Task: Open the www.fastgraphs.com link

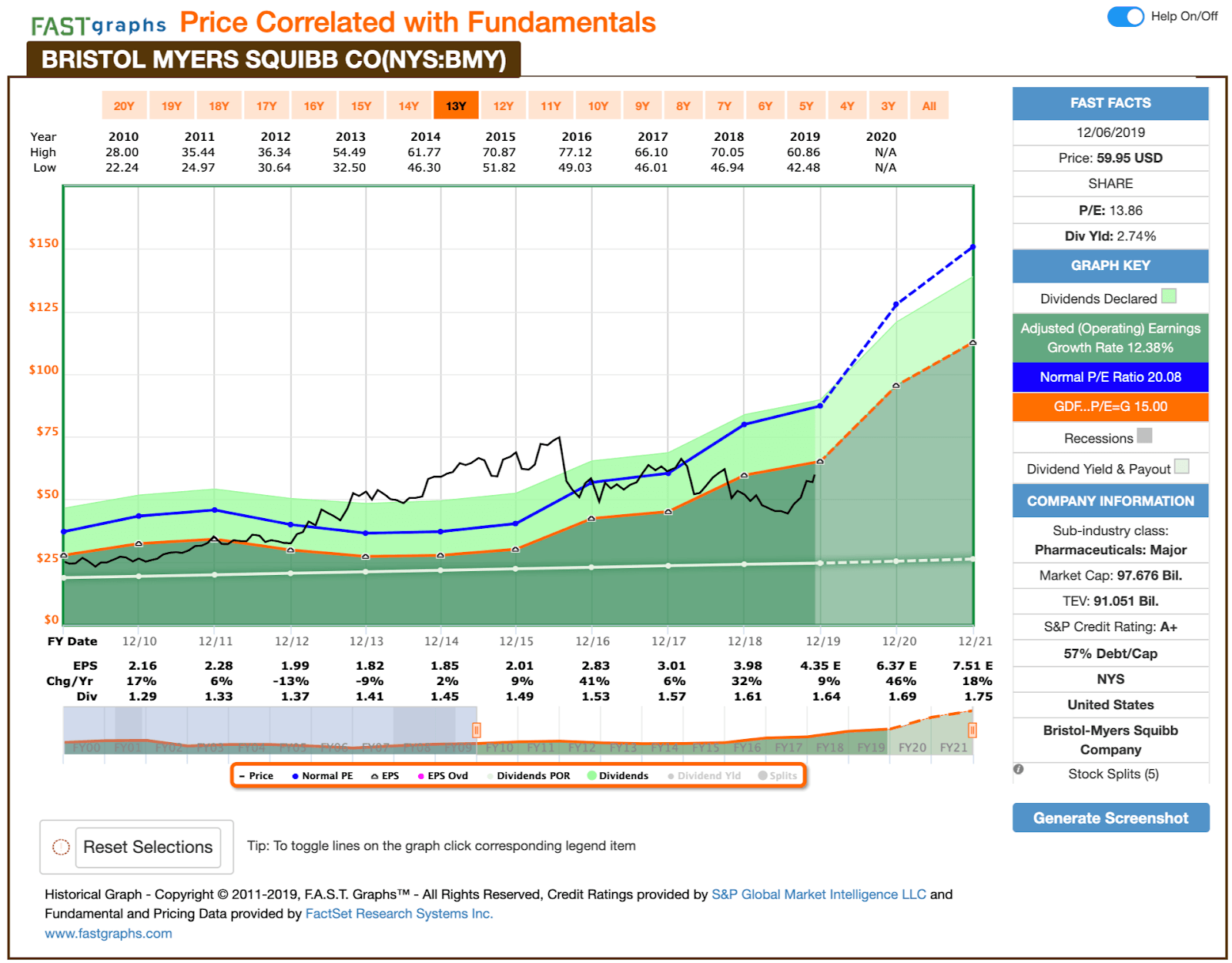Action: coord(109,933)
